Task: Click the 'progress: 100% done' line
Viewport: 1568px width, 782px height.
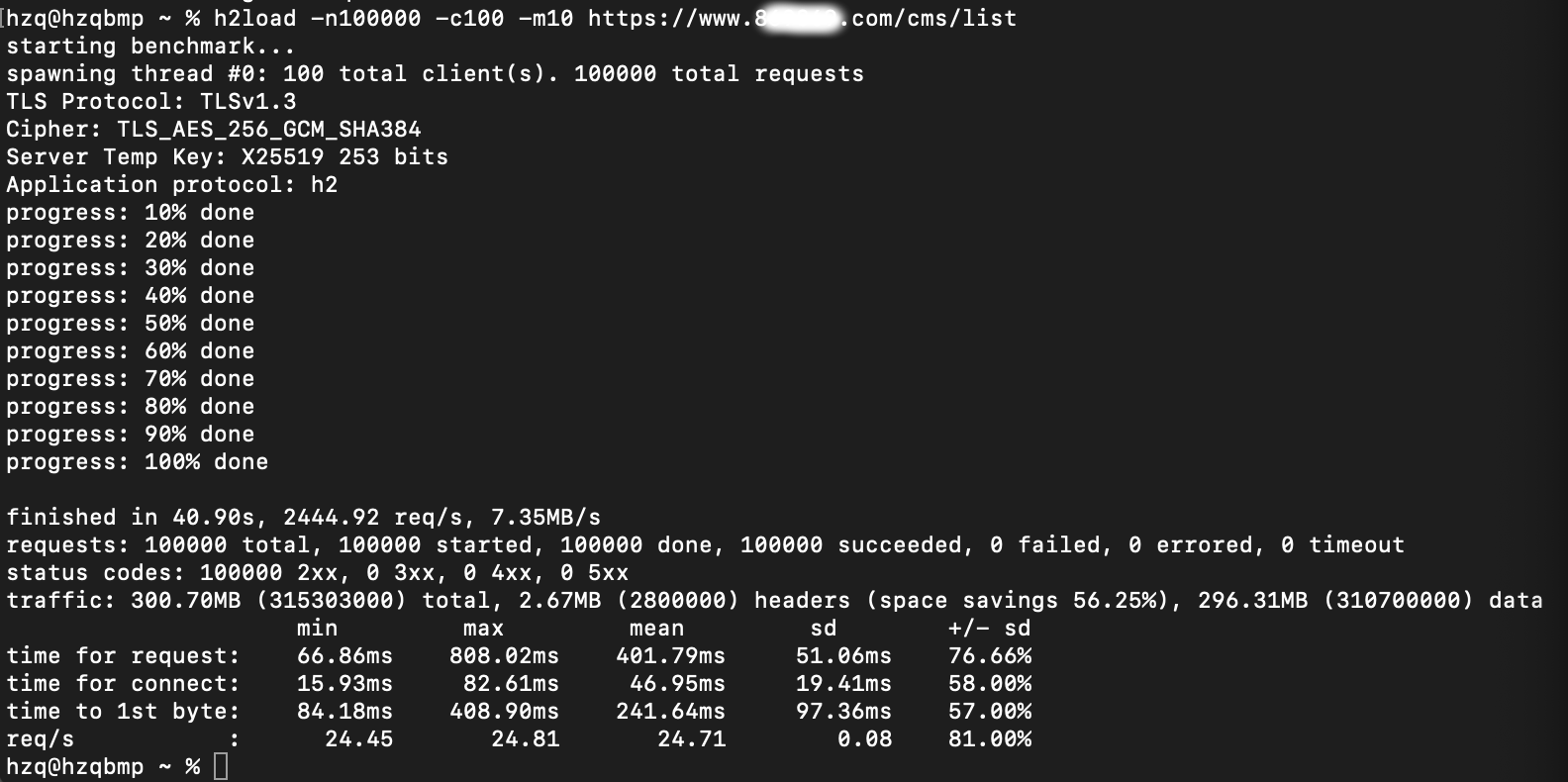Action: pos(137,462)
